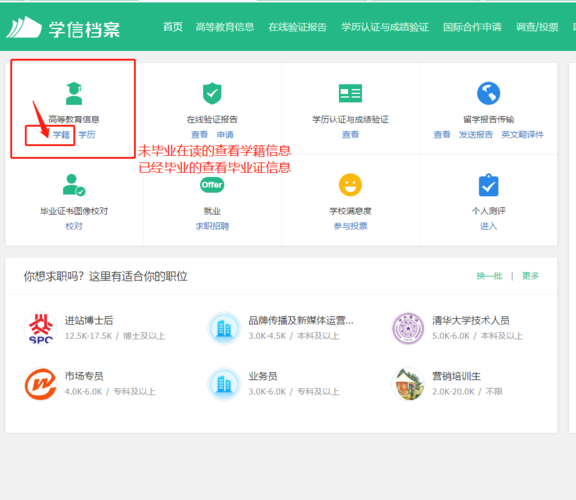Image resolution: width=576 pixels, height=500 pixels.
Task: Click the 在线验证报告 card title
Action: pos(212,119)
